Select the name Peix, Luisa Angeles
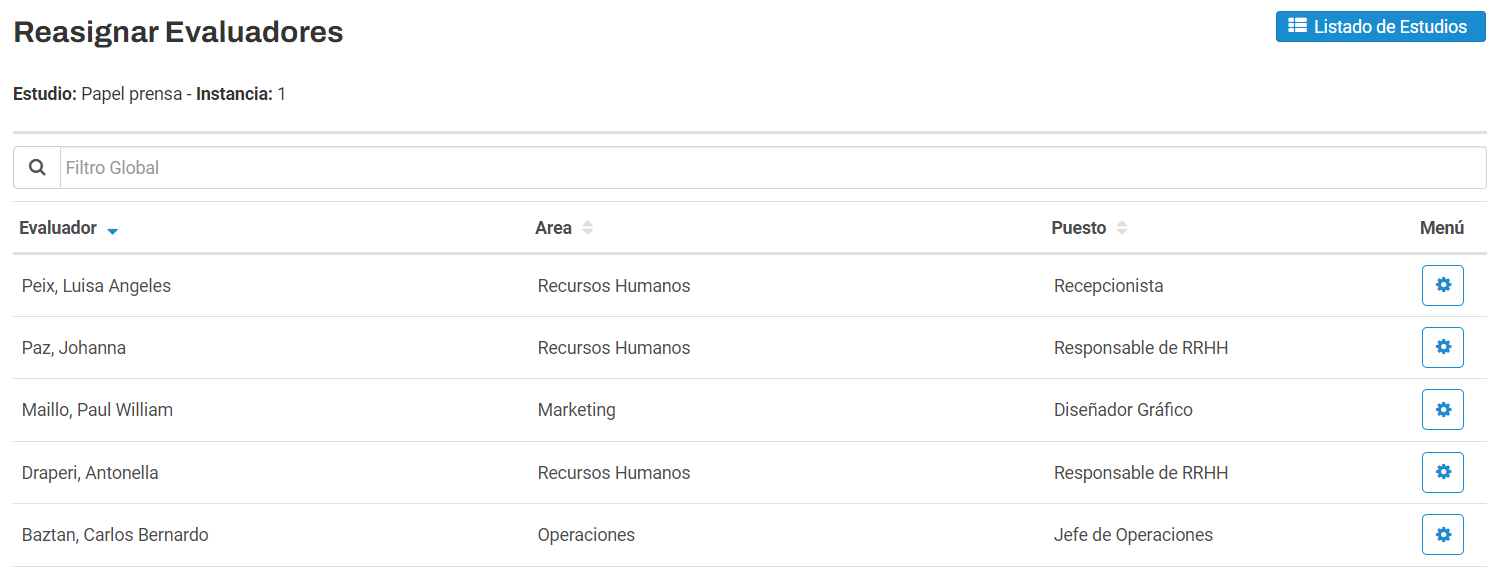 96,286
